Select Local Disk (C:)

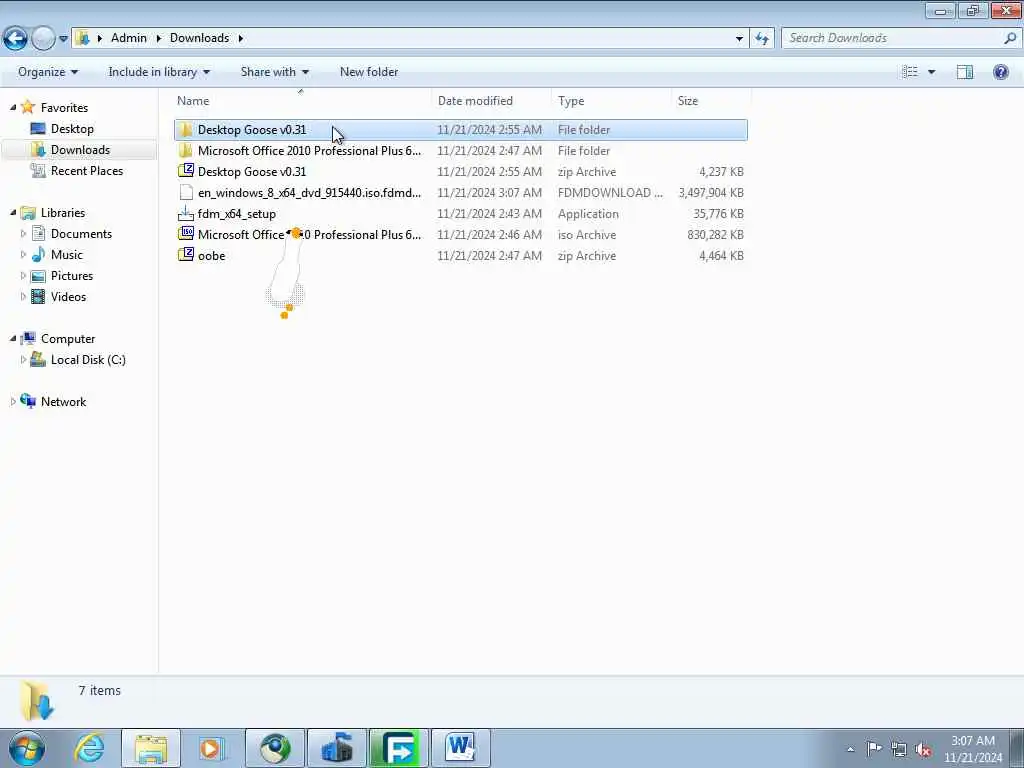coord(88,360)
